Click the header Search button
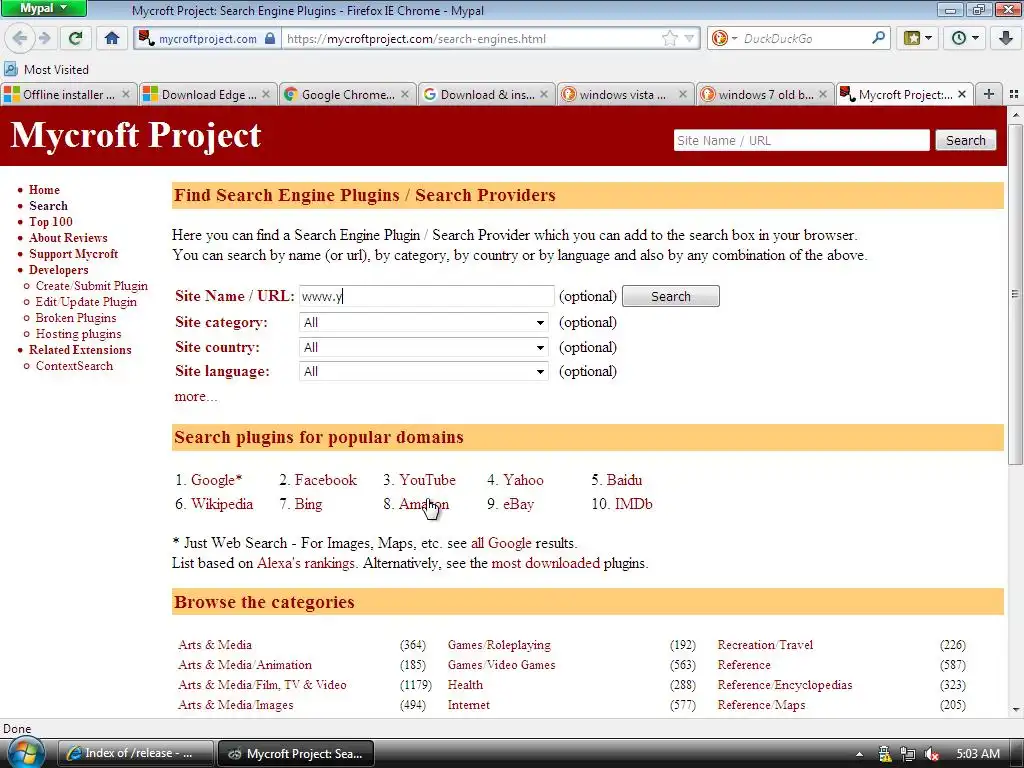This screenshot has height=768, width=1024. [965, 140]
